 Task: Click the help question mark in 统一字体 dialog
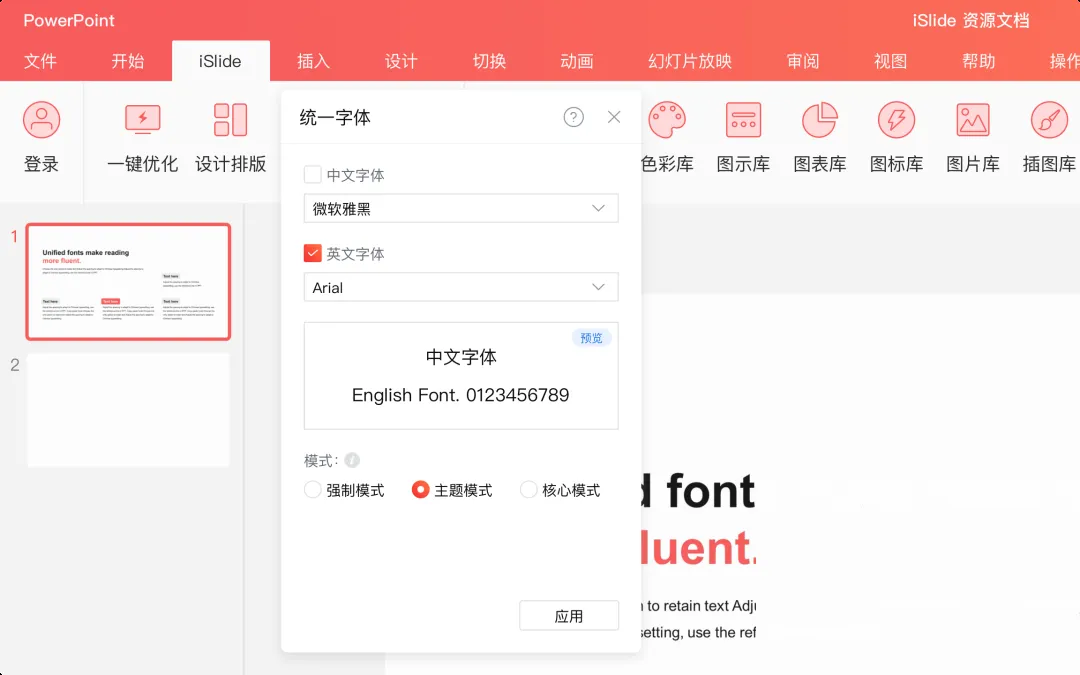click(574, 117)
